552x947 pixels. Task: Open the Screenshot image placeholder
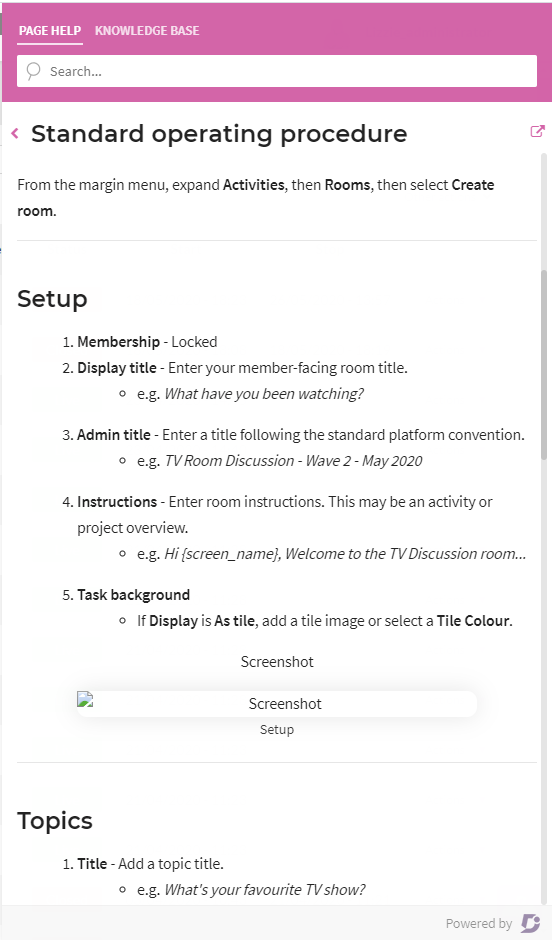click(x=277, y=704)
